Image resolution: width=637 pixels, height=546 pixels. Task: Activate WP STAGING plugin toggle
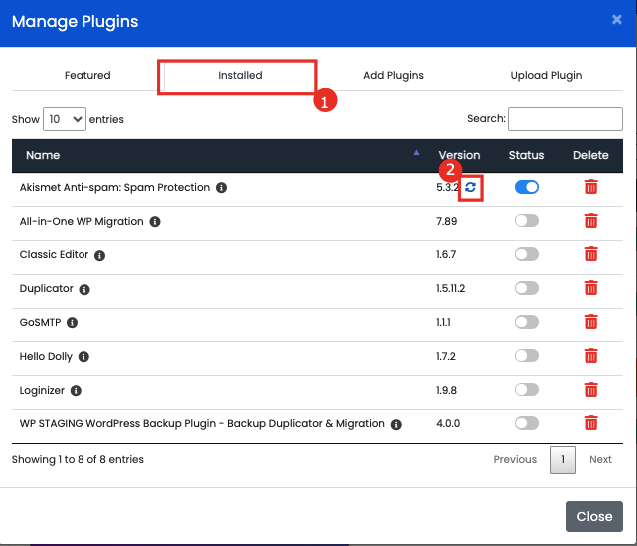pyautogui.click(x=526, y=423)
